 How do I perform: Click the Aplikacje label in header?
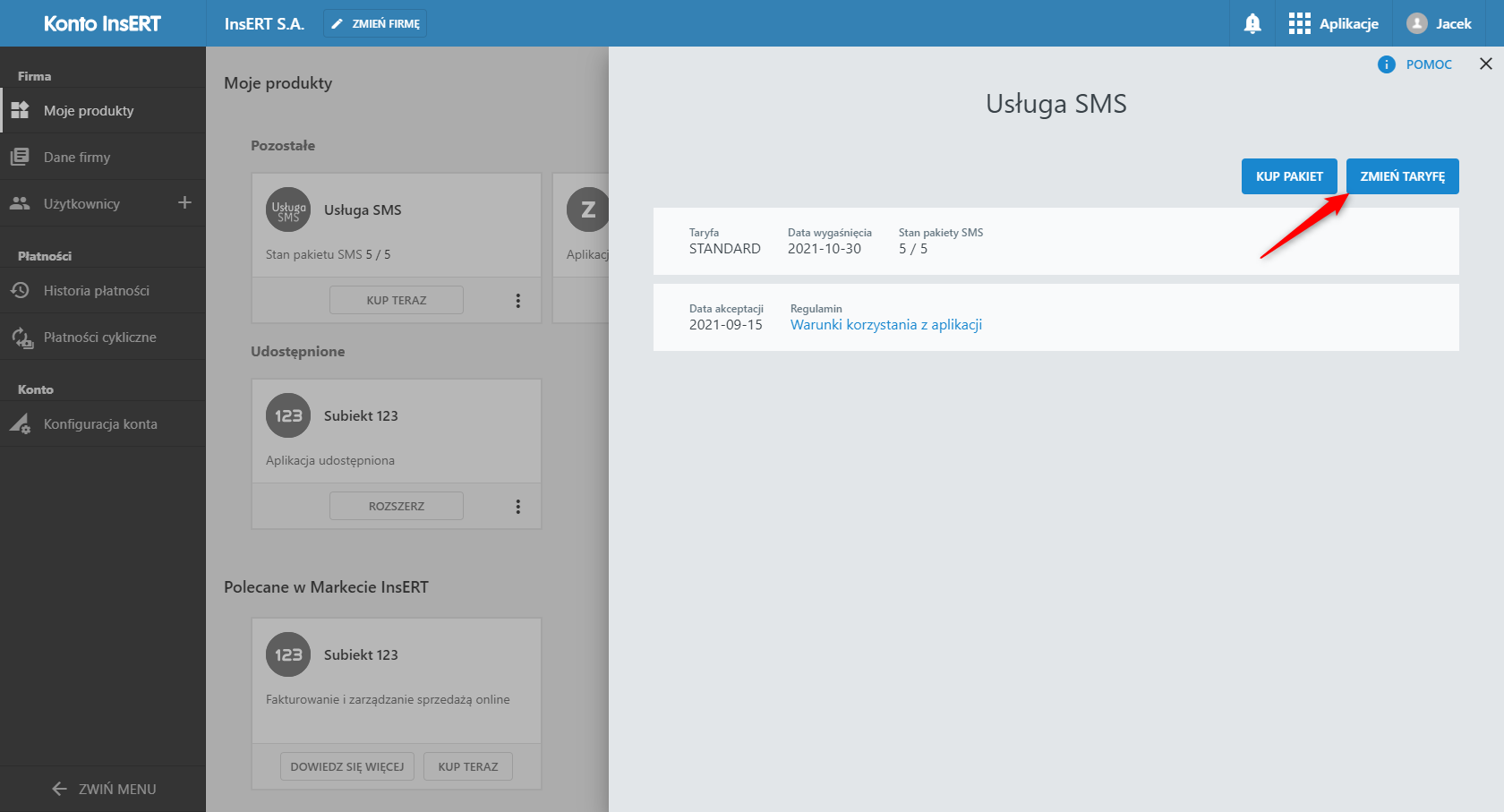click(1349, 24)
